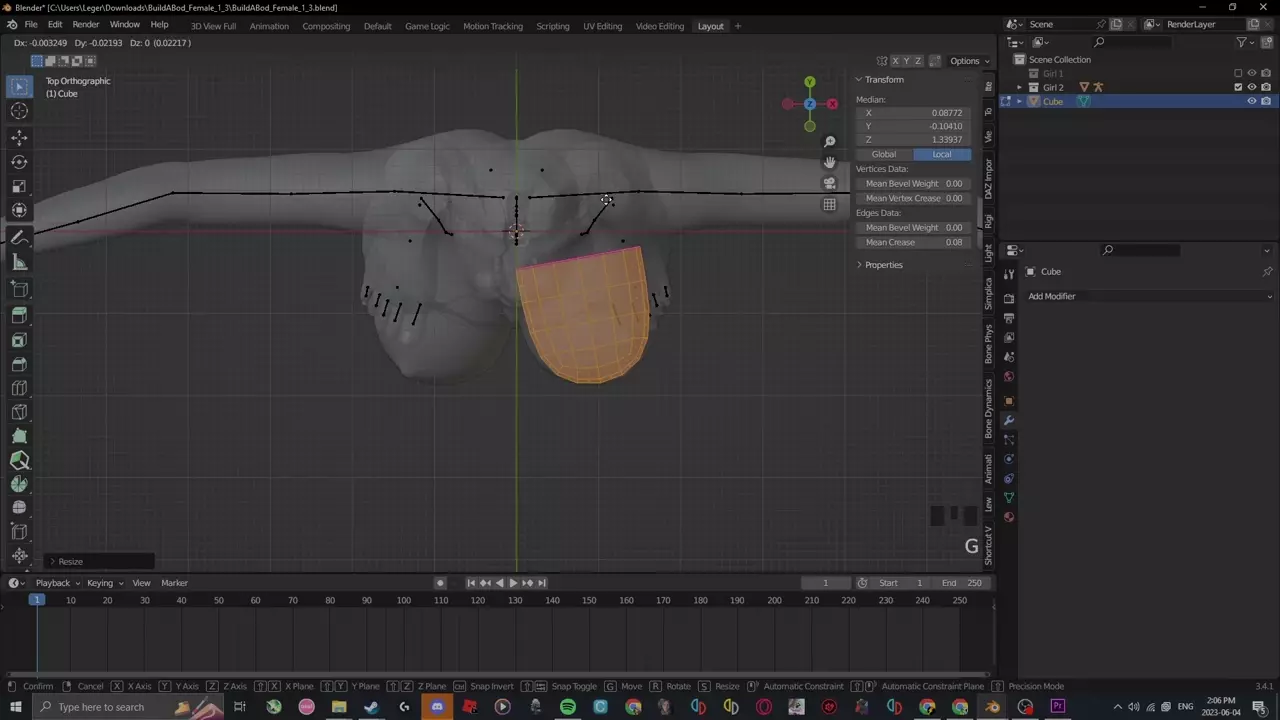Hide Girl 2 collection in viewport
The image size is (1280, 720).
click(x=1251, y=87)
